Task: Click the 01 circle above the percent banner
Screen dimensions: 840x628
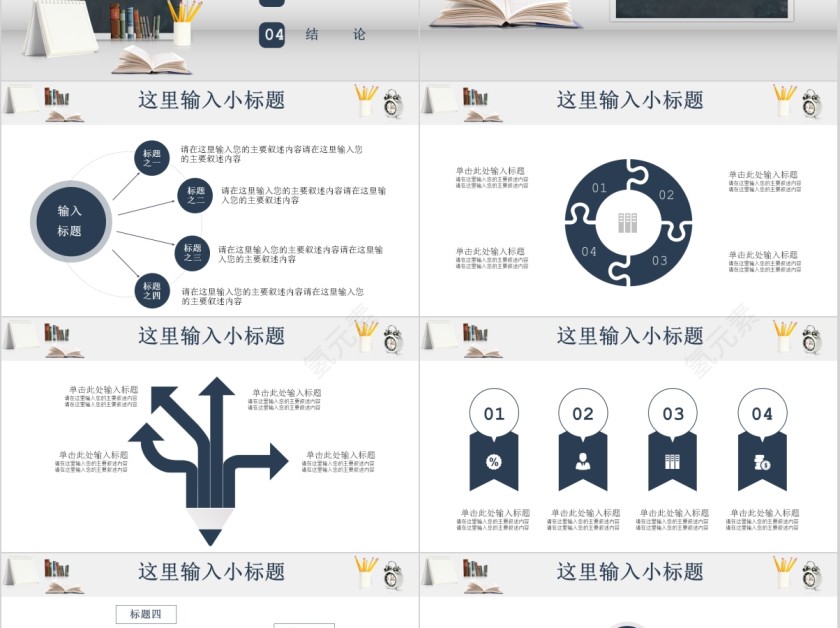Action: [x=494, y=413]
